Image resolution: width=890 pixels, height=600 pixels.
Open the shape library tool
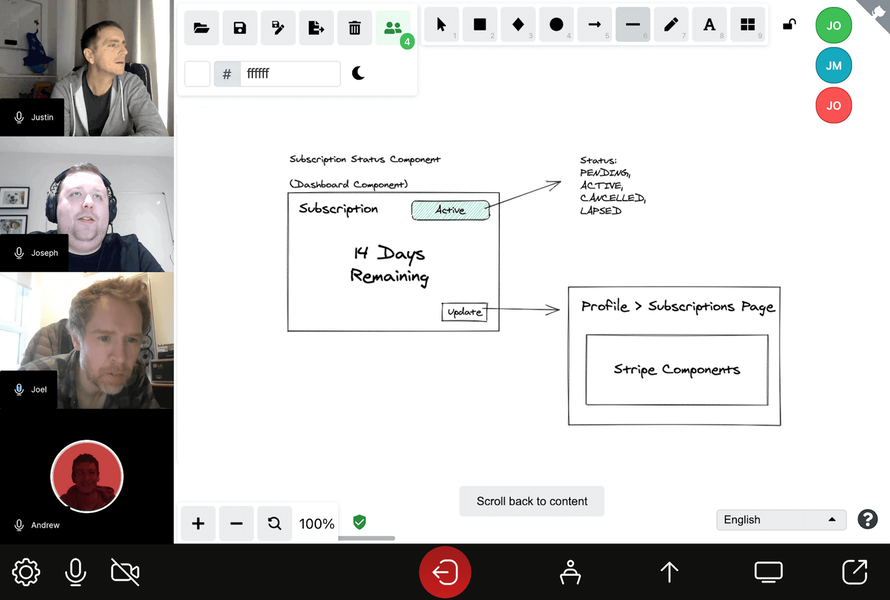click(x=747, y=25)
